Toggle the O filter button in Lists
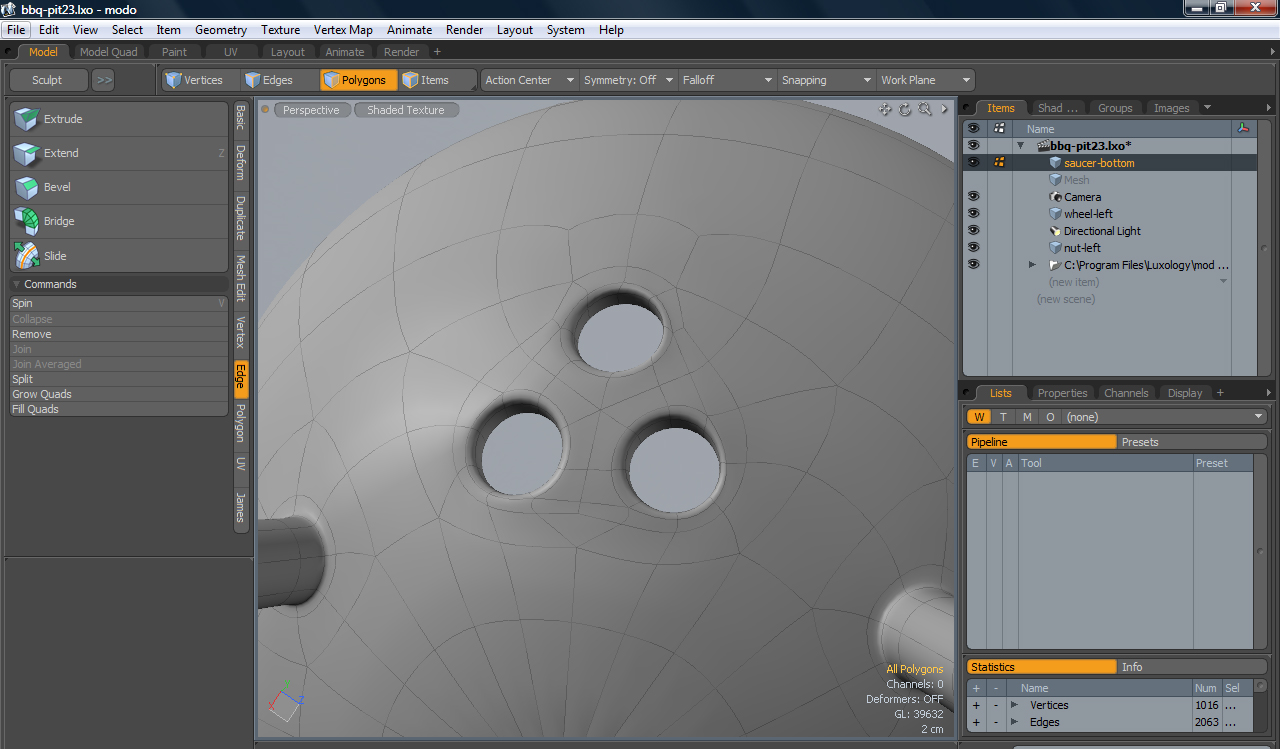The width and height of the screenshot is (1280, 749). tap(1050, 417)
